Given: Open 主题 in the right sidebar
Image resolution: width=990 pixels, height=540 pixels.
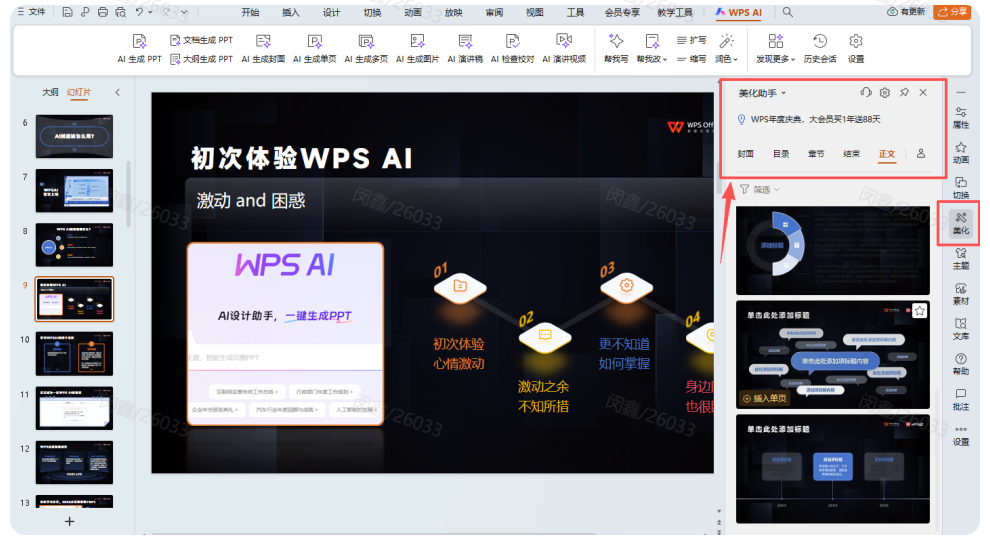Looking at the screenshot, I should pos(961,259).
